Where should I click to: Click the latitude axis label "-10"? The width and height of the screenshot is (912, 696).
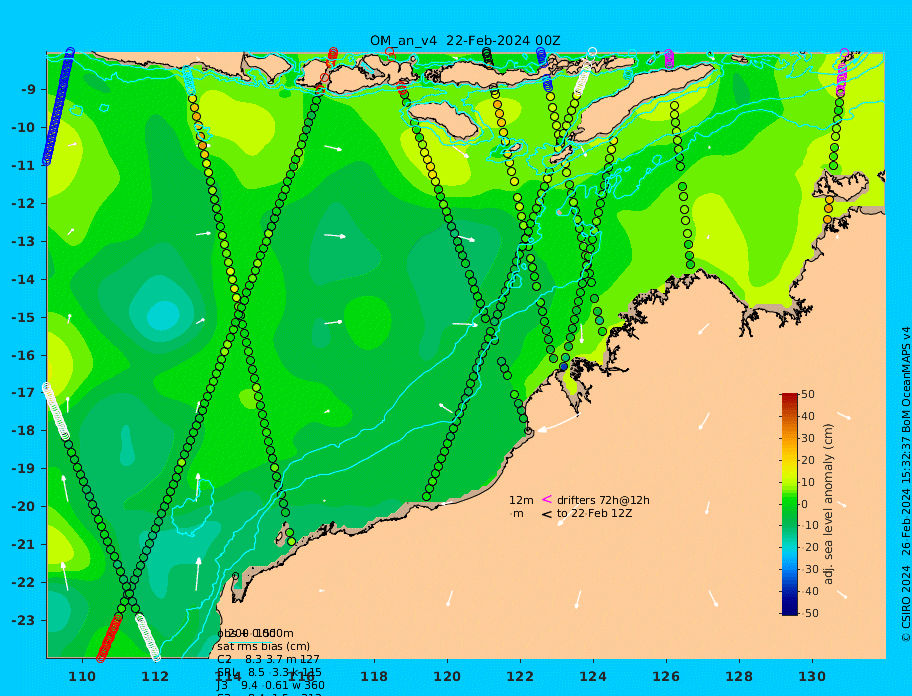[23, 127]
